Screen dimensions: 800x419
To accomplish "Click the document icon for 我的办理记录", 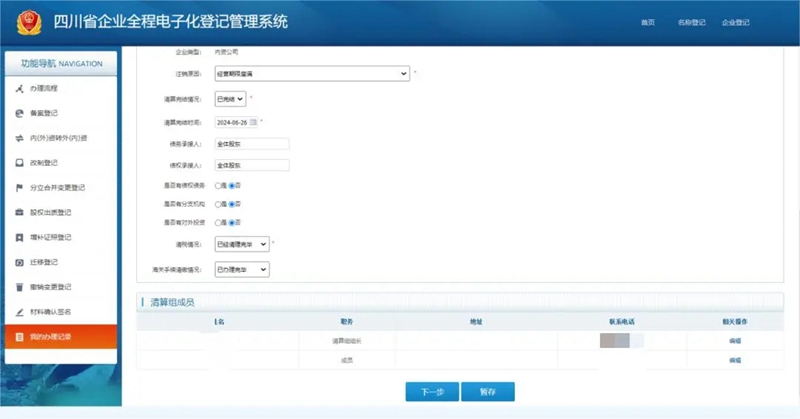I will click(x=19, y=337).
